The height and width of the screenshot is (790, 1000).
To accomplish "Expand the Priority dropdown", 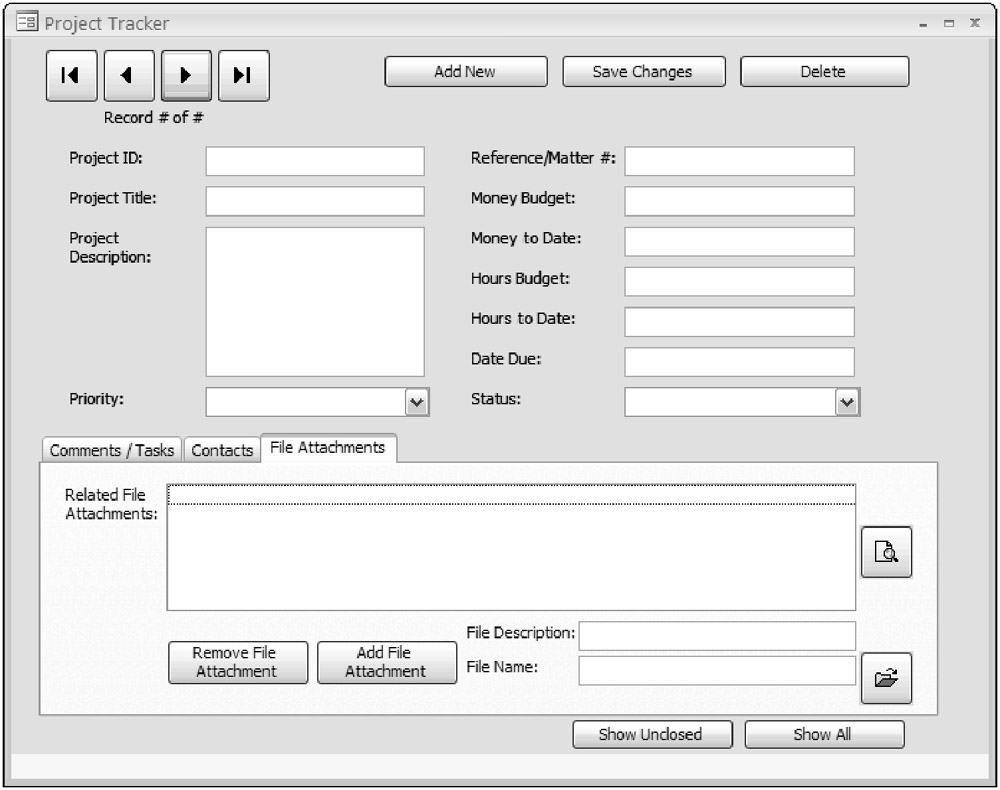I will pos(417,402).
